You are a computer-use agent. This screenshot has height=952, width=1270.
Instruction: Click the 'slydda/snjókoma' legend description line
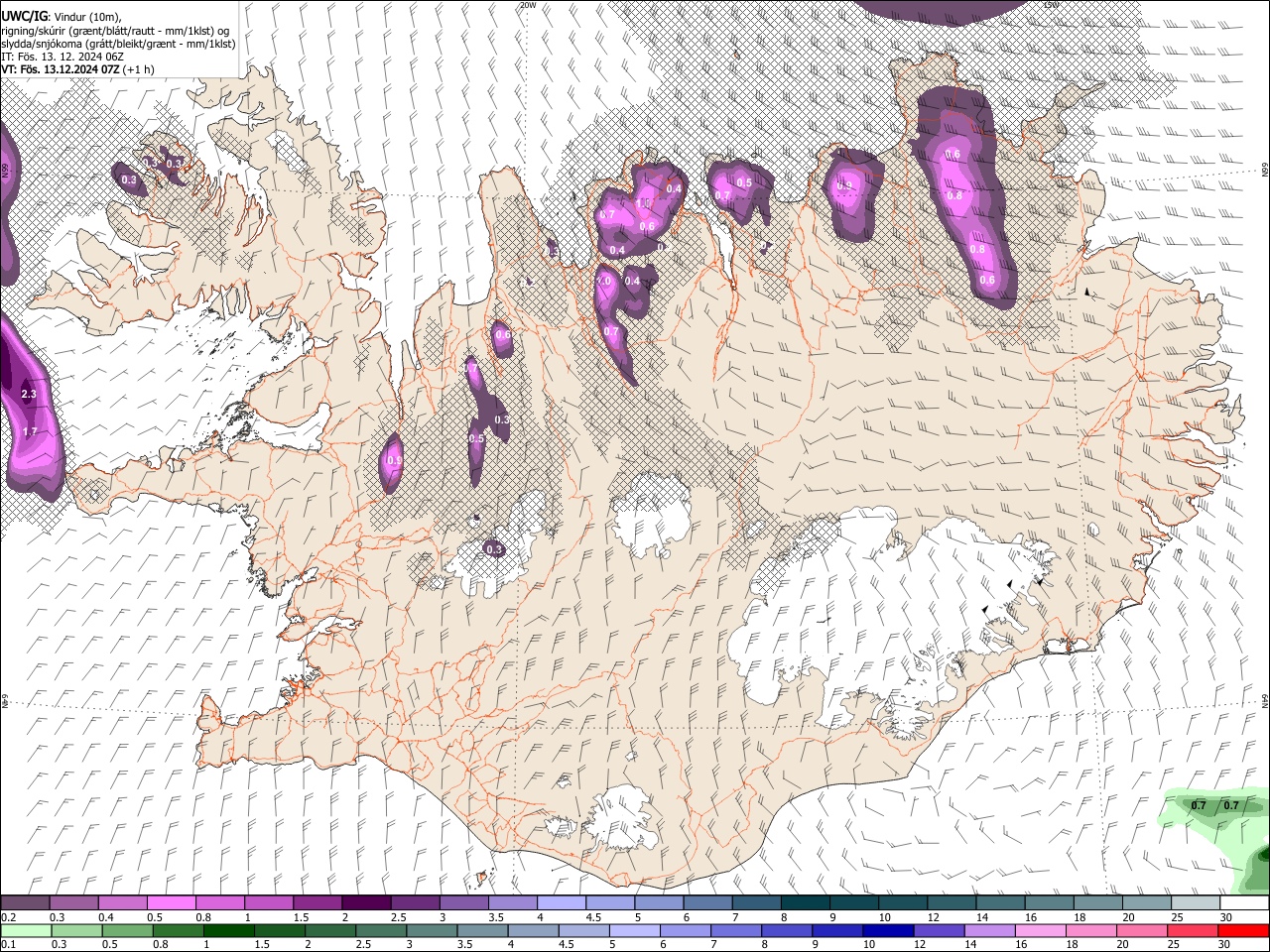(118, 44)
